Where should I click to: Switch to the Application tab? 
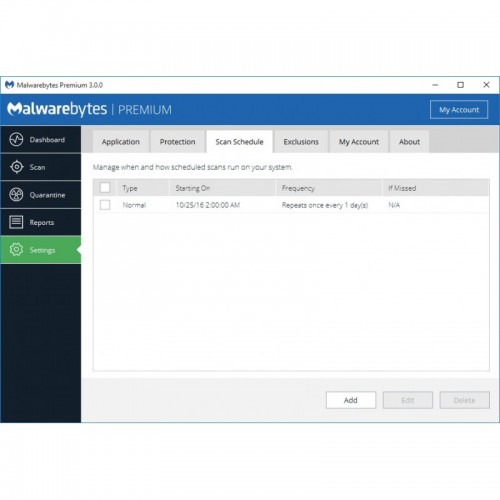click(x=121, y=142)
